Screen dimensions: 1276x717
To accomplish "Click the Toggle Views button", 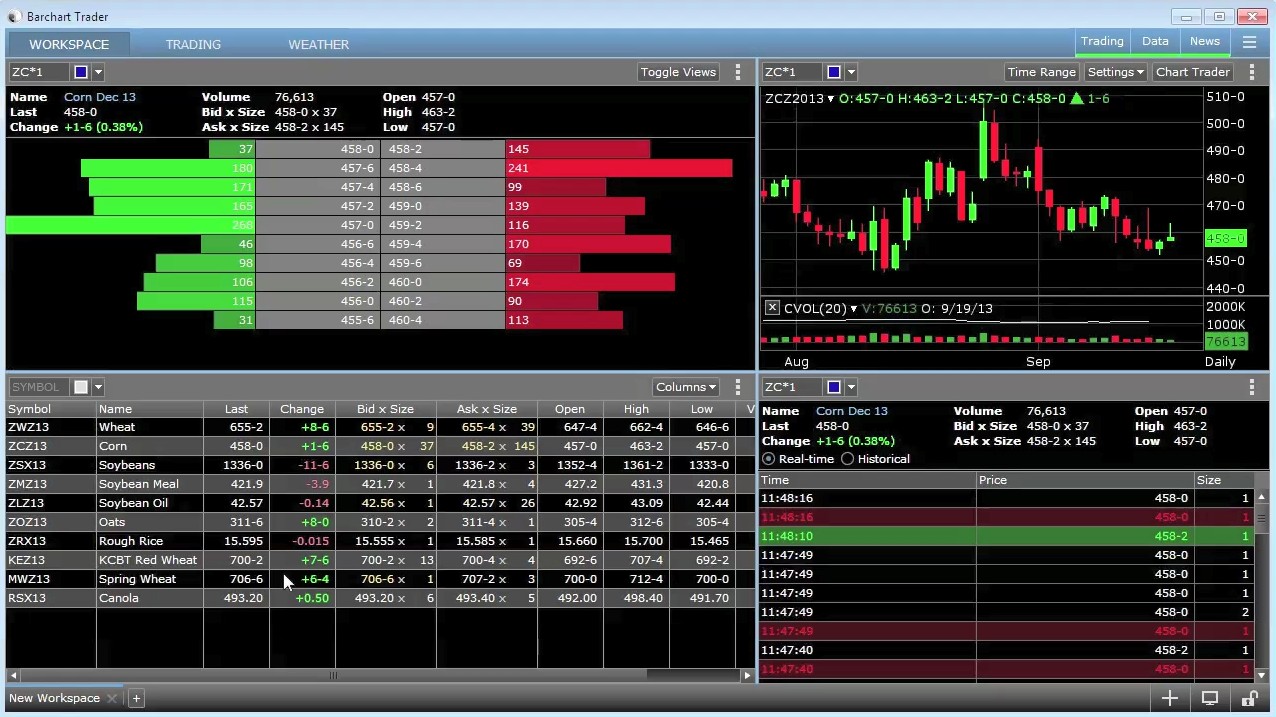I will click(678, 72).
